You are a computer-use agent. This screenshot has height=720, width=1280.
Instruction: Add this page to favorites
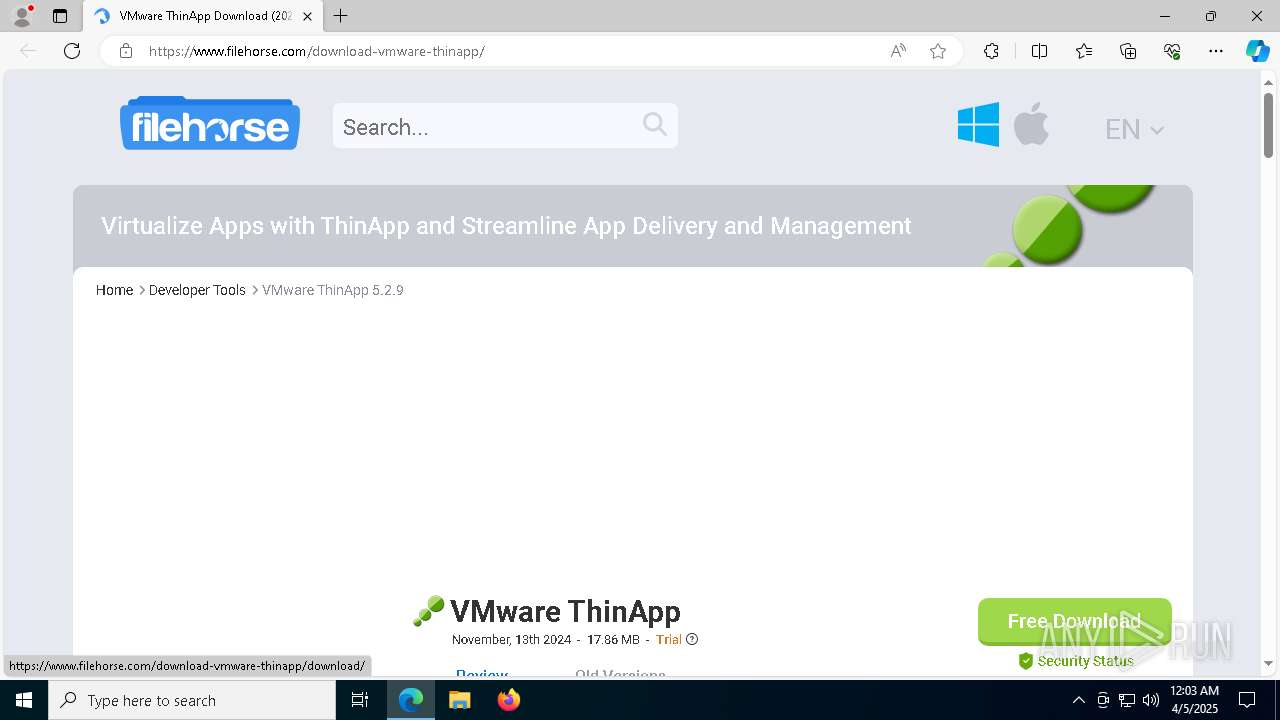[x=938, y=51]
